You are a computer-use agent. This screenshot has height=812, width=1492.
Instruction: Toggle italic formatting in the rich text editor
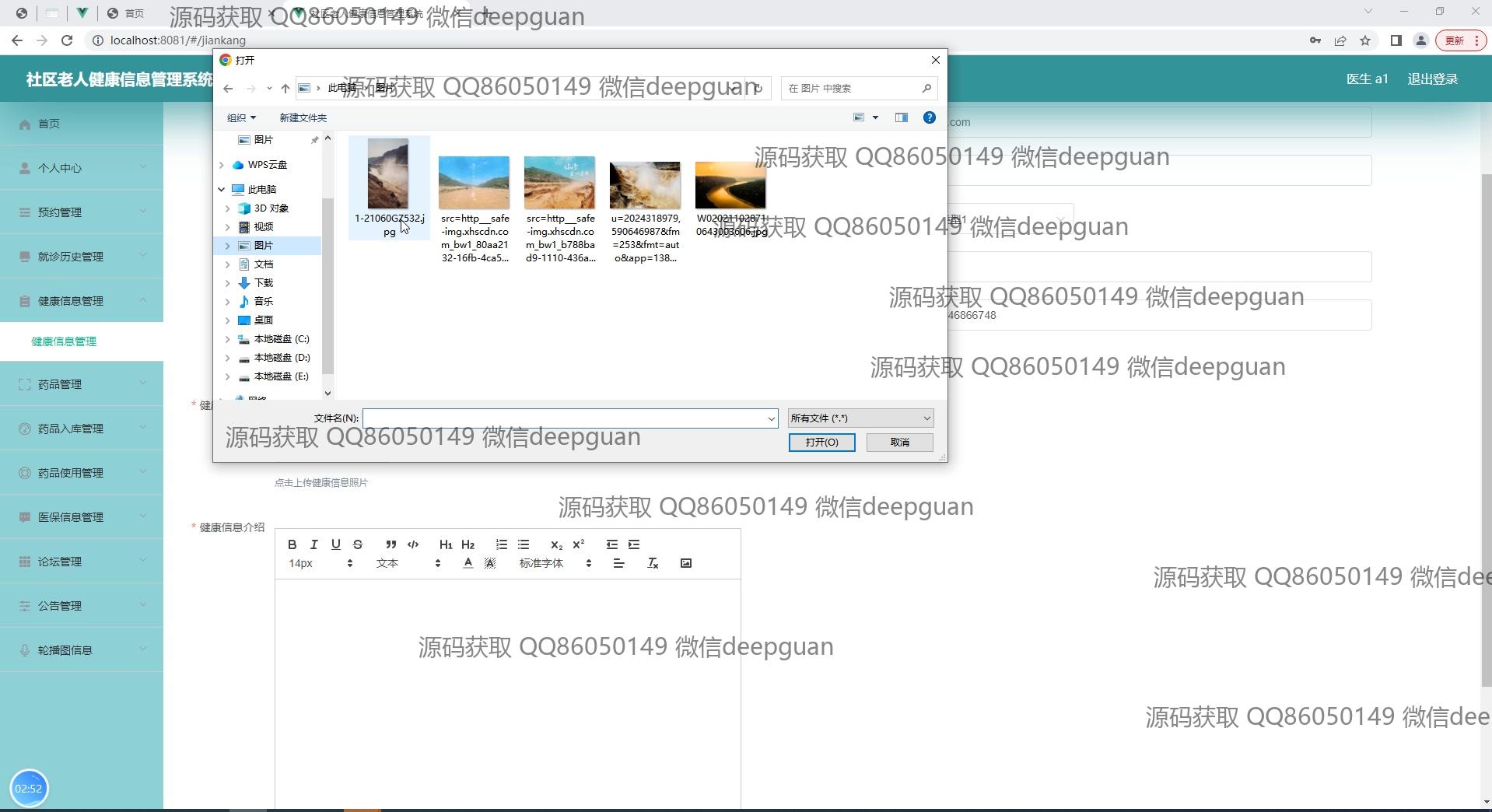313,544
